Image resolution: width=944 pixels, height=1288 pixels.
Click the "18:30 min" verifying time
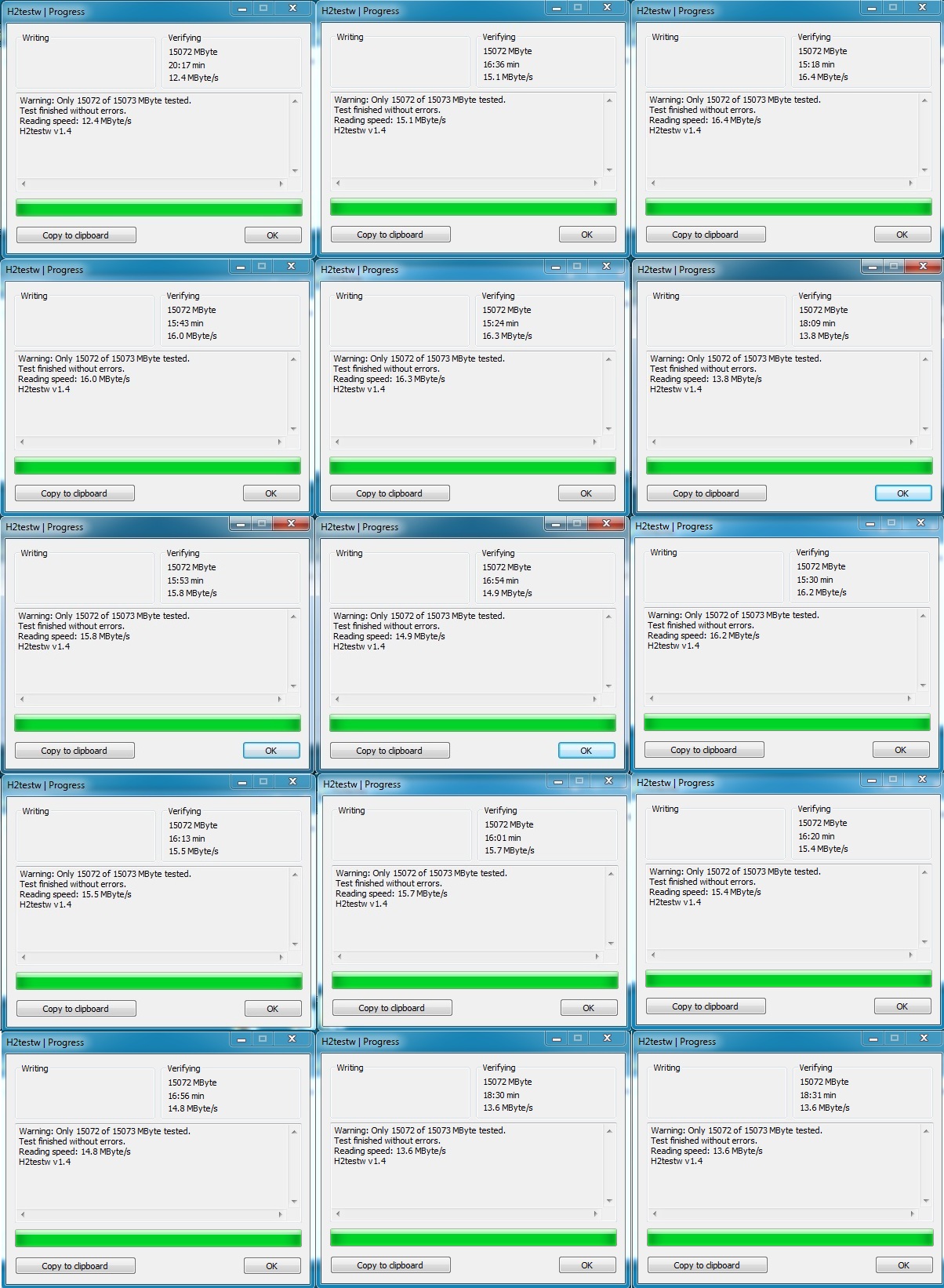[x=501, y=1095]
